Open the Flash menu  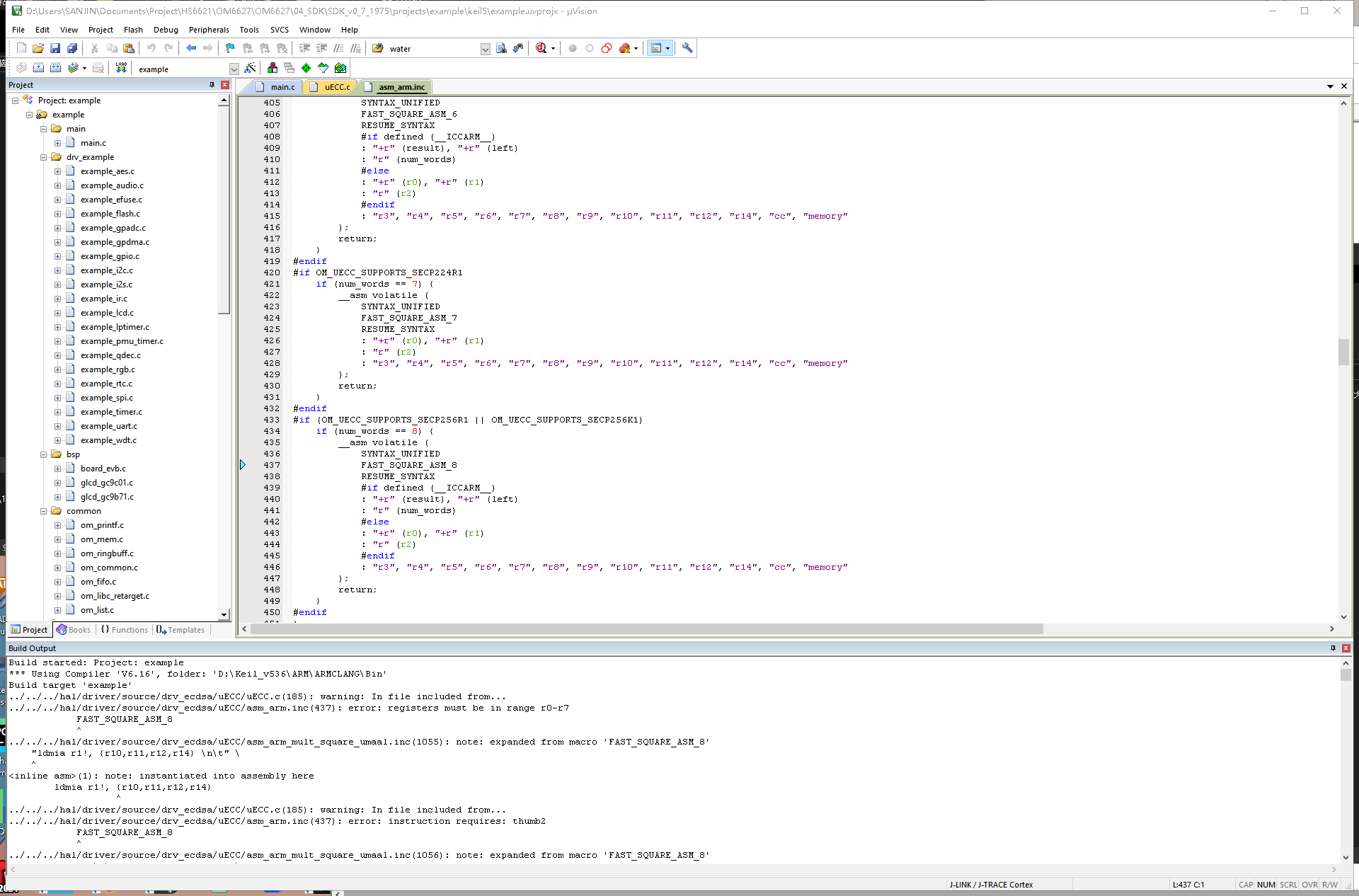[x=133, y=30]
